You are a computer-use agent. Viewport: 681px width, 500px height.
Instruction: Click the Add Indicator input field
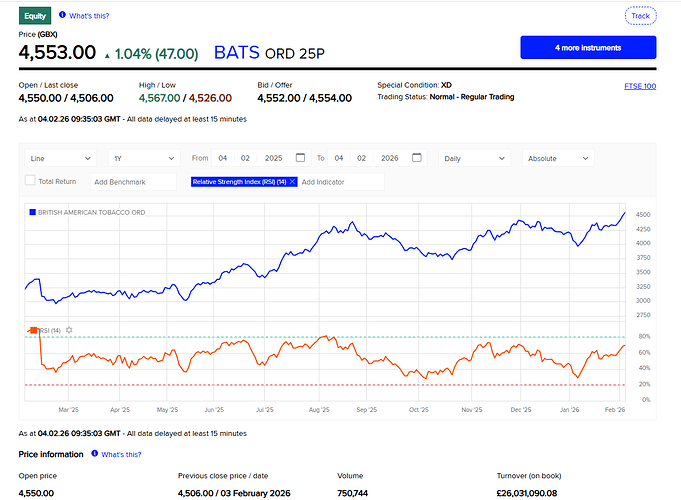[x=340, y=182]
